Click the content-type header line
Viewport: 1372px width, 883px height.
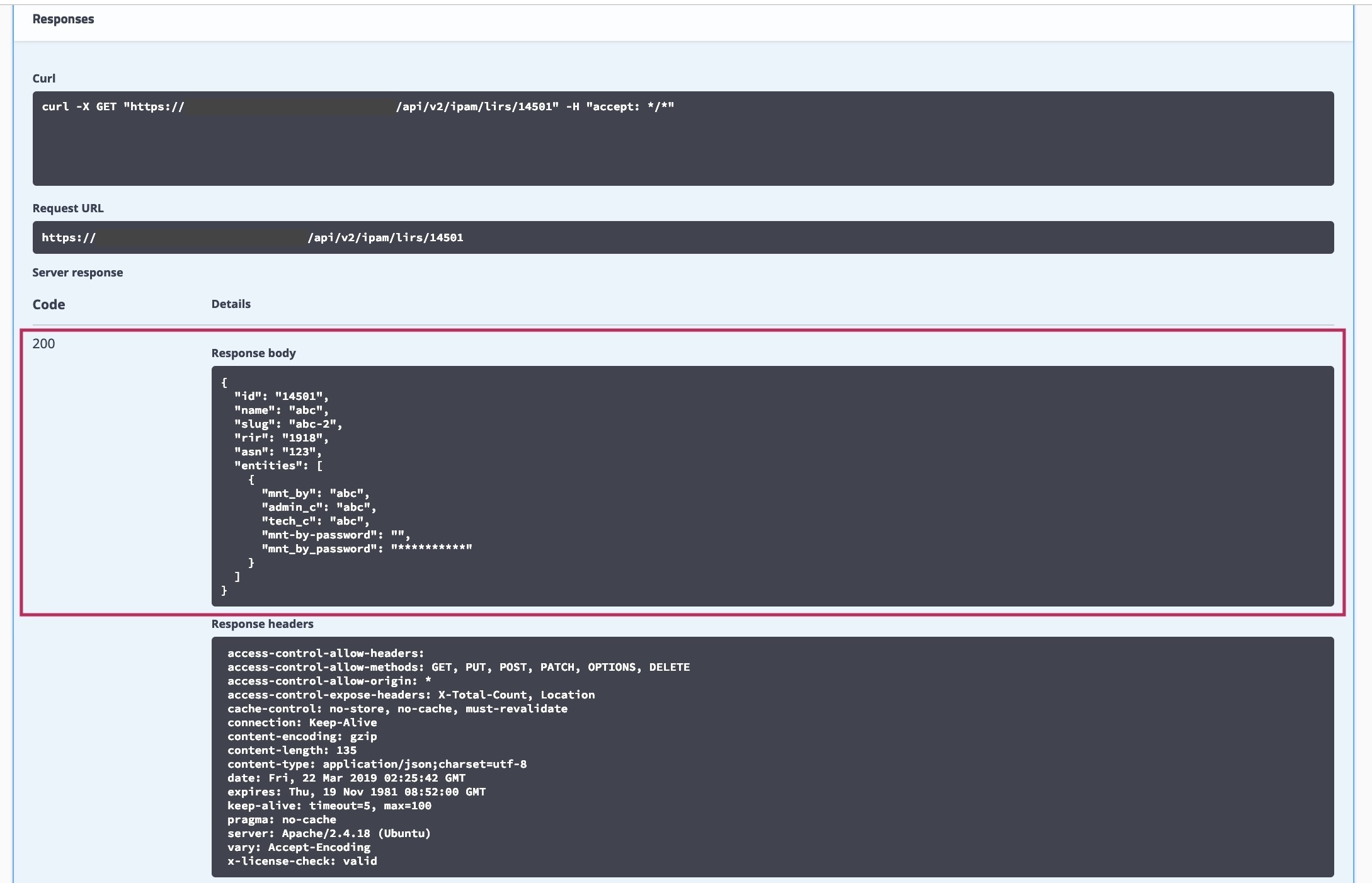pos(377,764)
